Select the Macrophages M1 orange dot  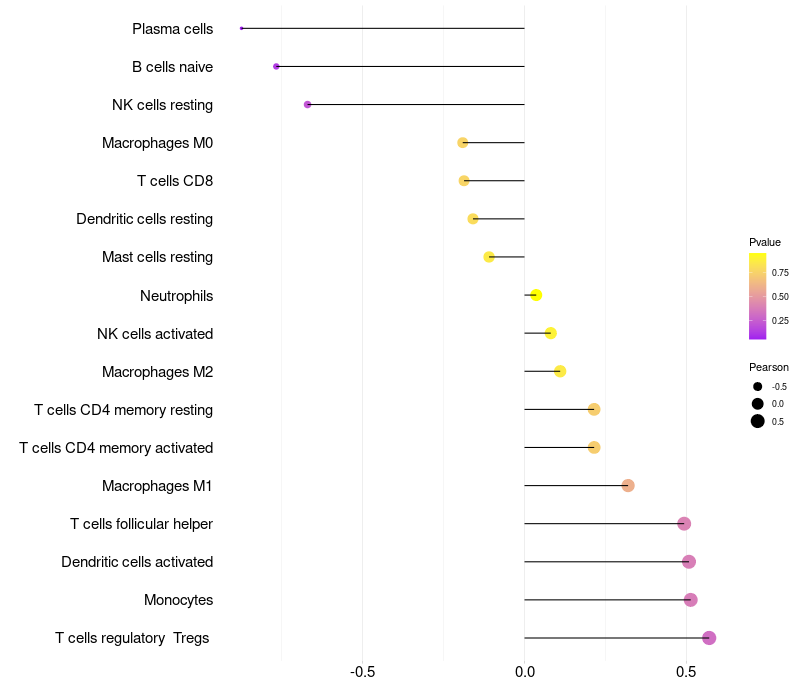[628, 486]
